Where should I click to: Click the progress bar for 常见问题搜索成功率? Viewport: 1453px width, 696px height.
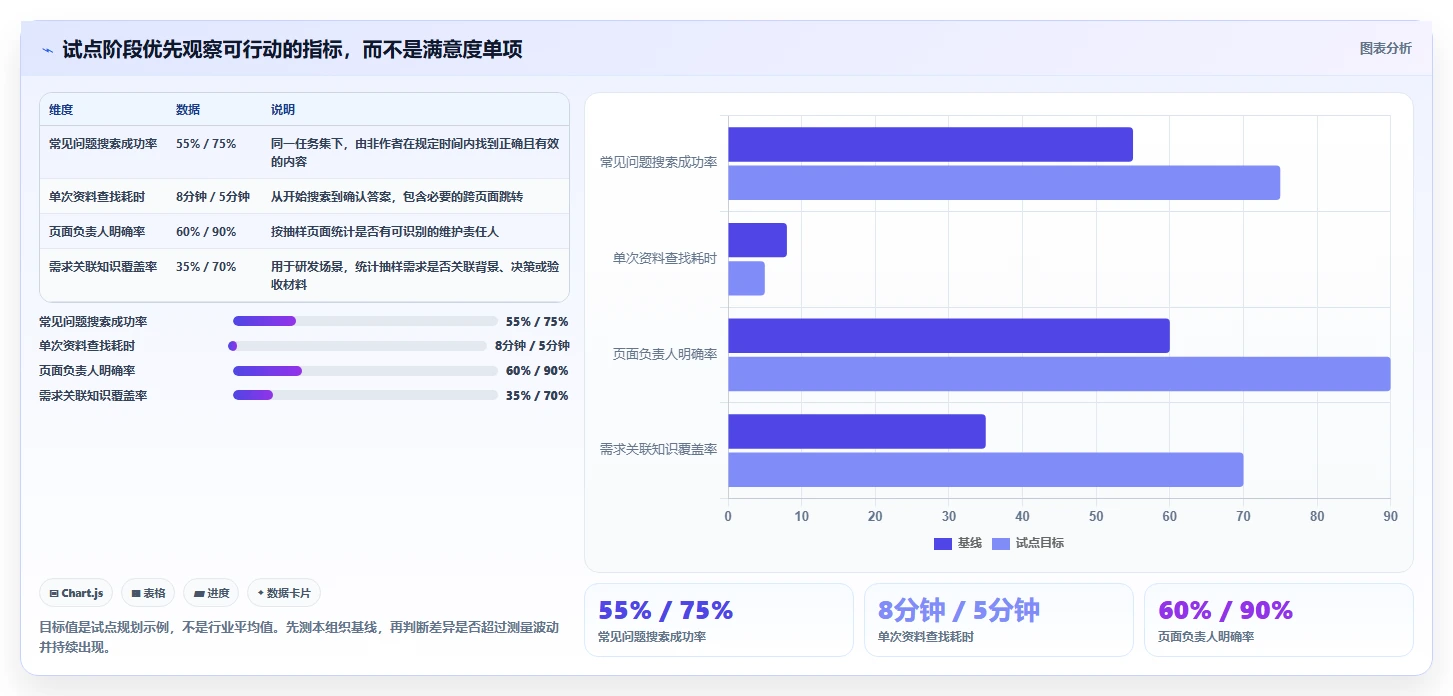point(365,321)
